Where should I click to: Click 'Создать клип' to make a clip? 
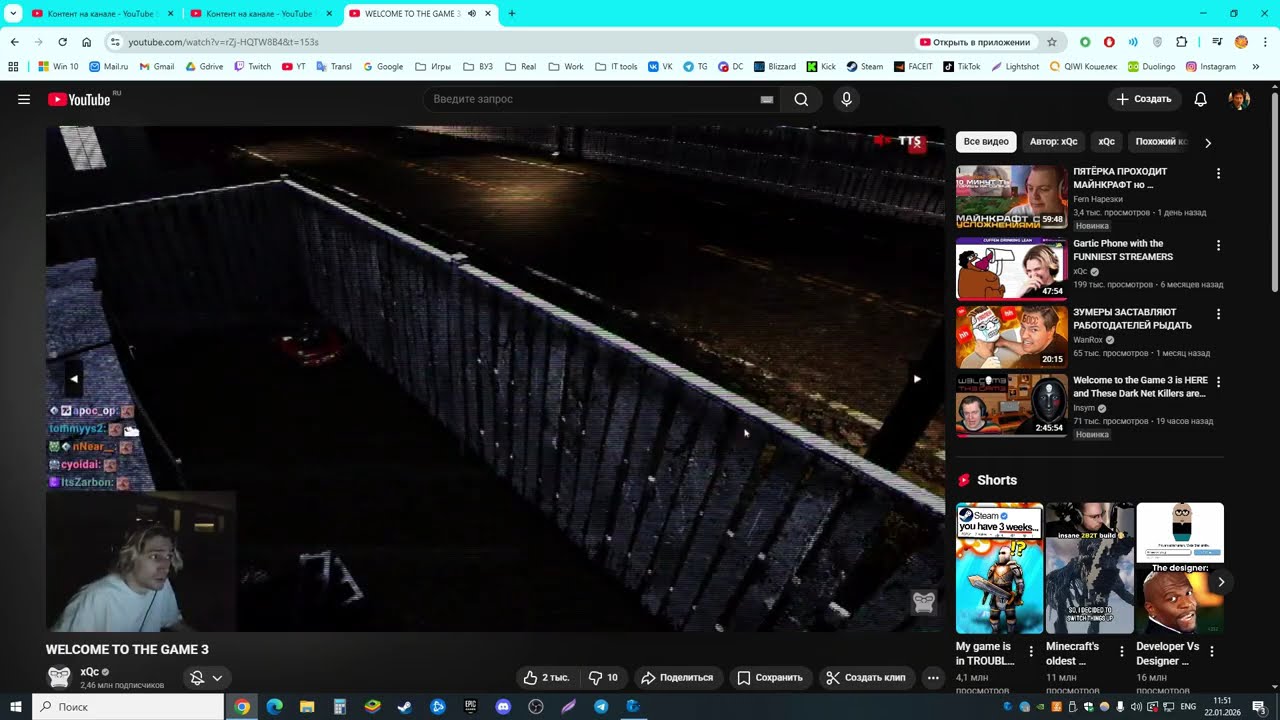(866, 678)
